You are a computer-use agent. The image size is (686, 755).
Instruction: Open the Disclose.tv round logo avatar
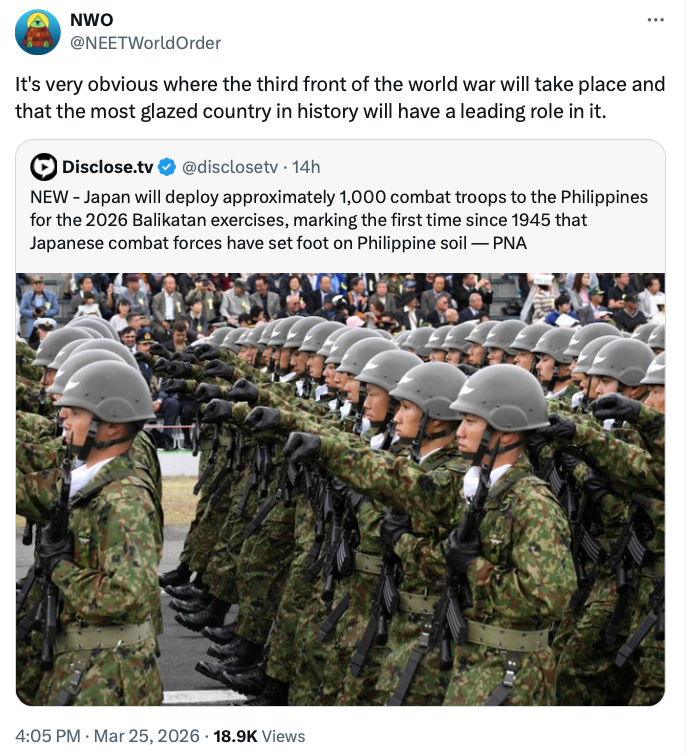tap(44, 167)
